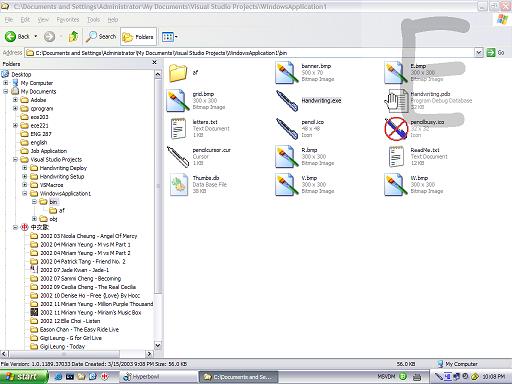Select pencilbusy.ico file icon
The width and height of the screenshot is (512, 384).
396,129
